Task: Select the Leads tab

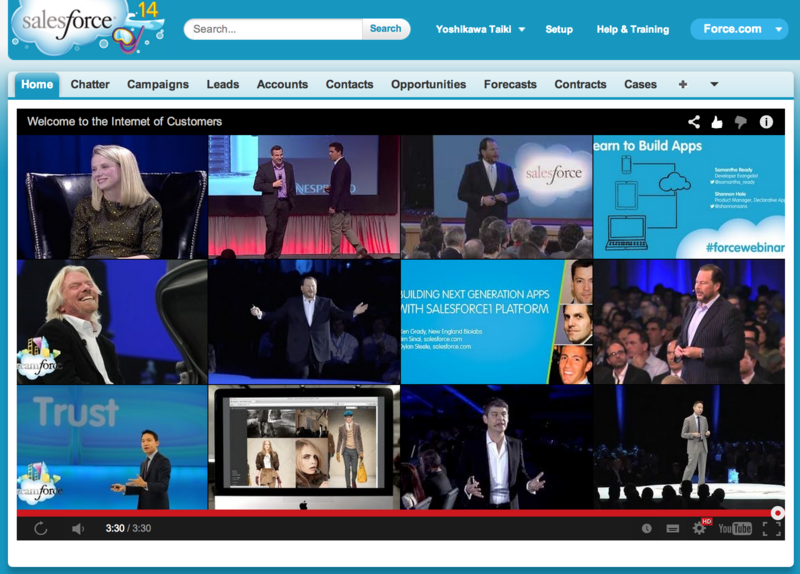Action: click(222, 85)
